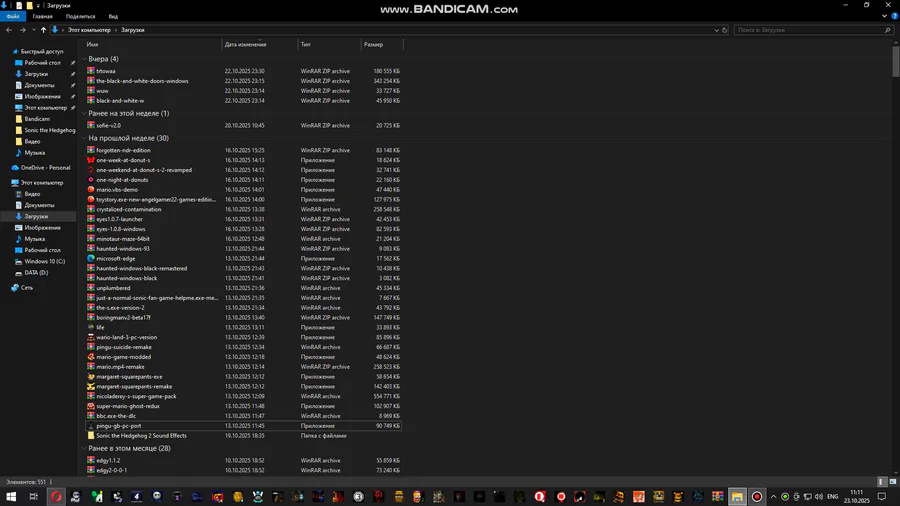900x506 pixels.
Task: Open the Help question mark icon
Action: [894, 16]
